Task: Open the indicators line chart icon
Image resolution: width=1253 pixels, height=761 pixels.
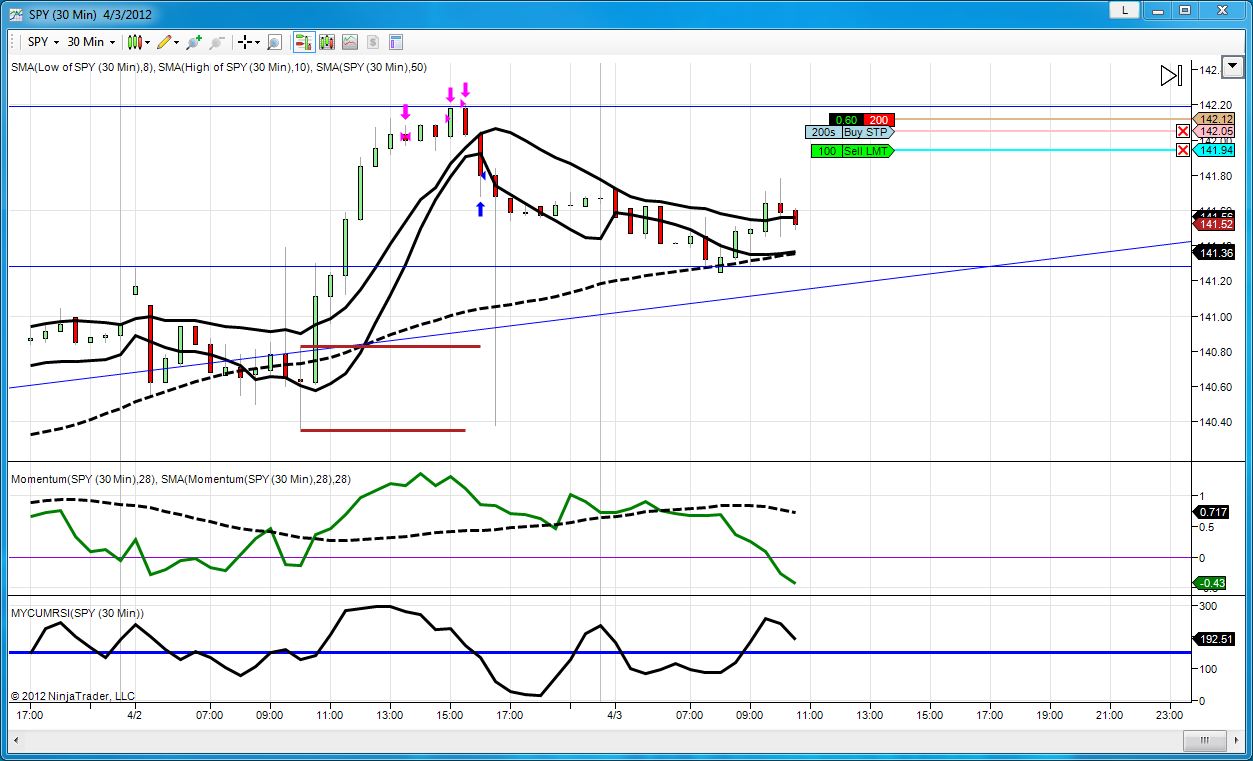Action: [x=350, y=42]
